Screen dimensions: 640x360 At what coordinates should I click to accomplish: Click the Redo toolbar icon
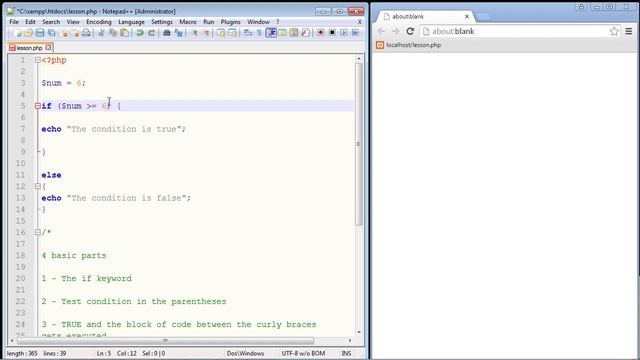pos(151,33)
